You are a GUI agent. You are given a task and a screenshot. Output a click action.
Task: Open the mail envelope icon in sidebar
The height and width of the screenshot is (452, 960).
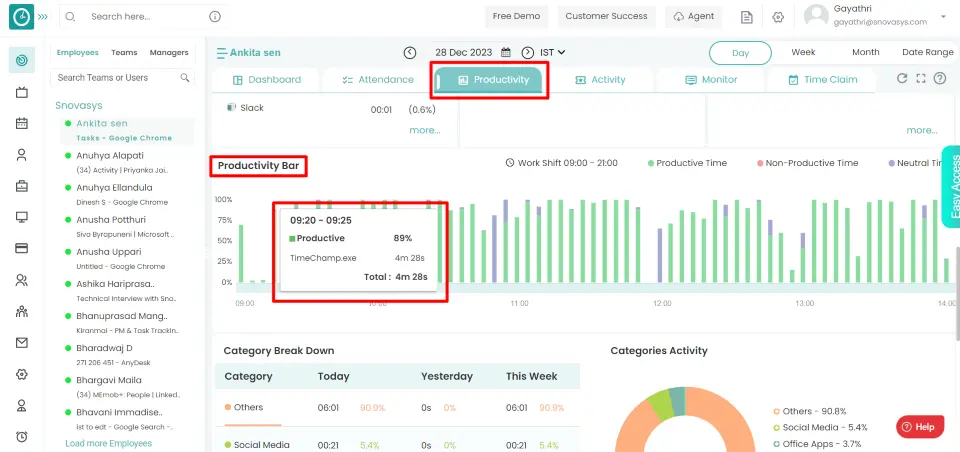(x=21, y=343)
